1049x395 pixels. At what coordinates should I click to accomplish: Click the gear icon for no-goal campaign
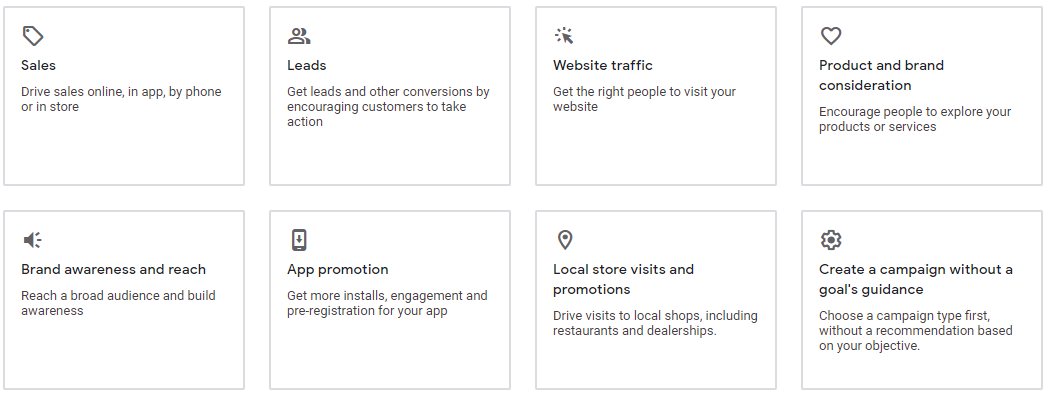tap(831, 240)
